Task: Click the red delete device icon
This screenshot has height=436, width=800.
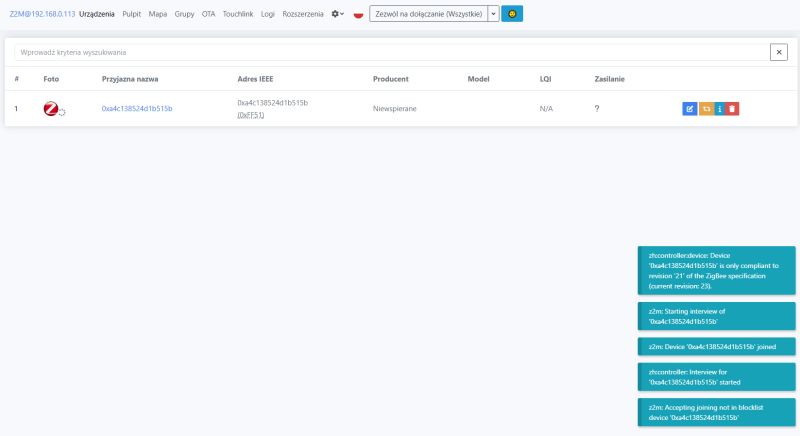Action: click(x=732, y=109)
